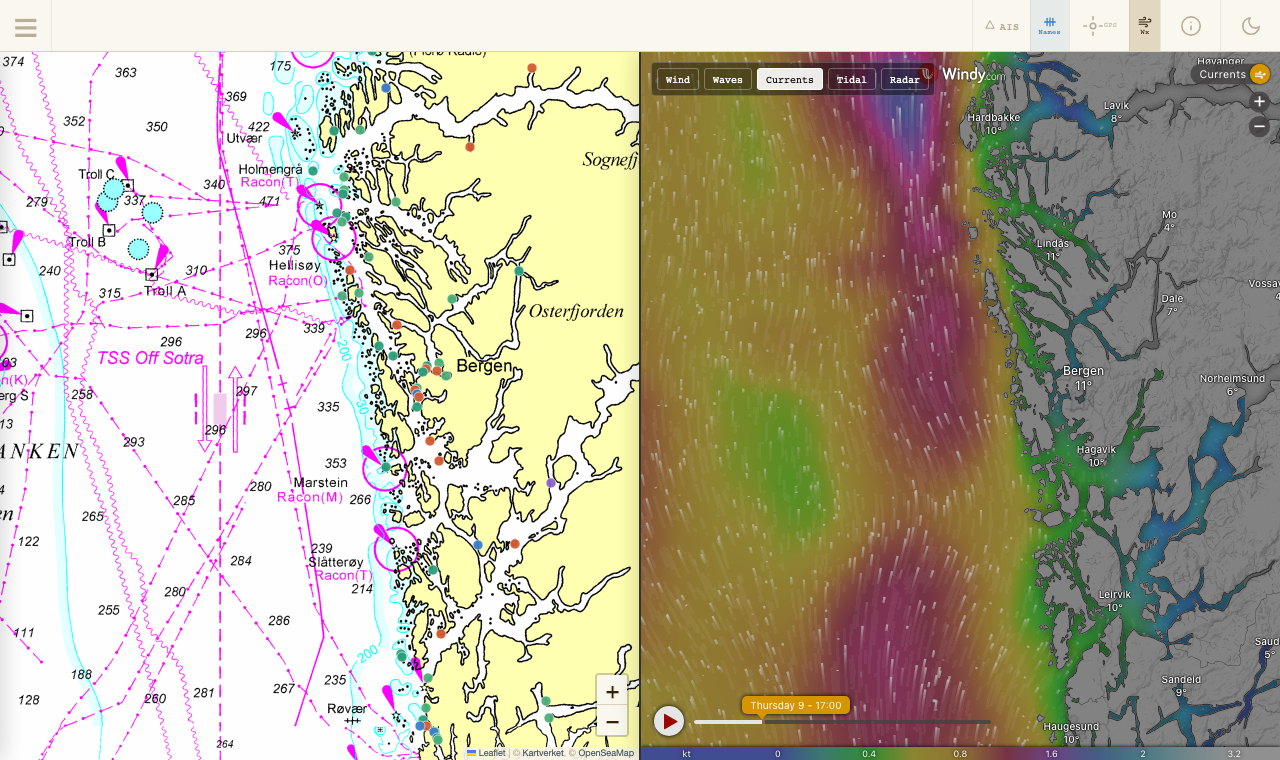Screen dimensions: 1280x760
Task: Click Sandeid 9° on Windy map
Action: point(1181,686)
